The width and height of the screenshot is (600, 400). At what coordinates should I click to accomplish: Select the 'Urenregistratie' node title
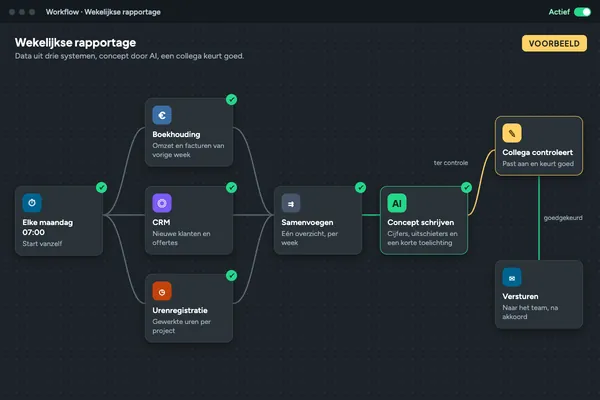[180, 310]
